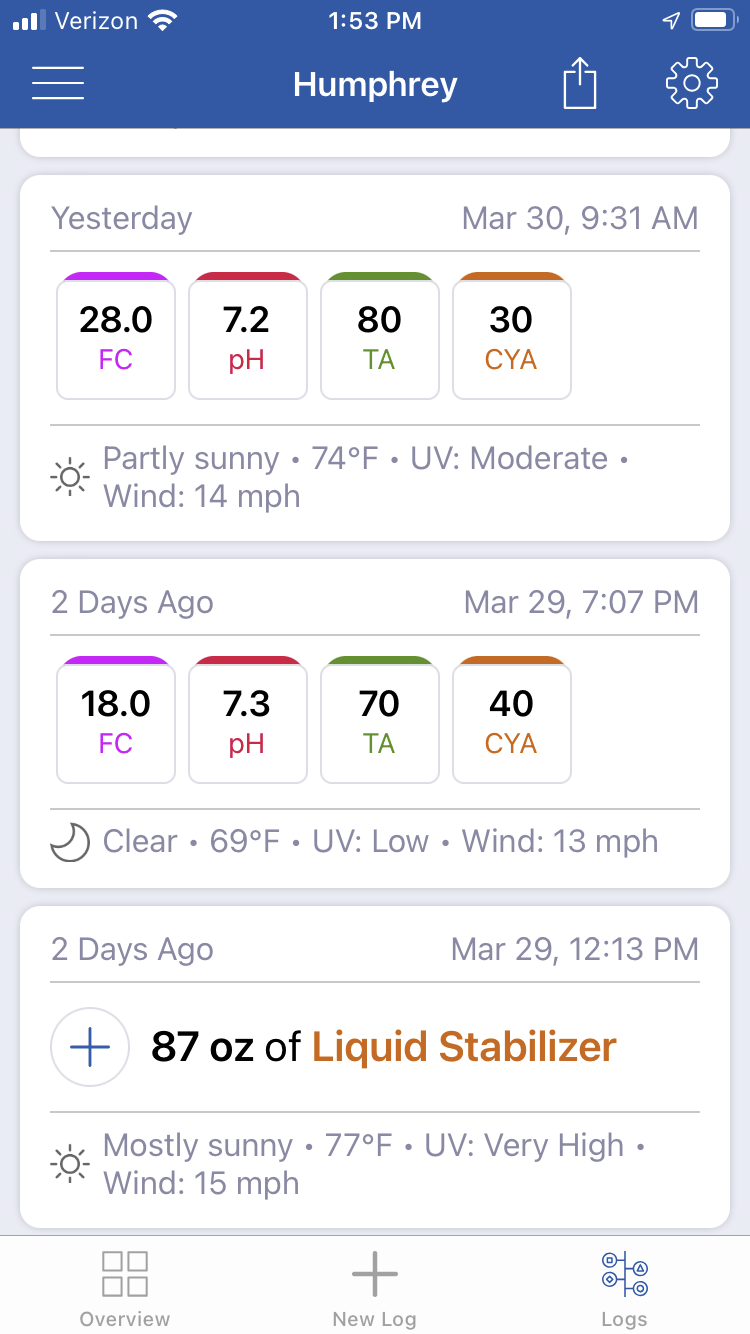
Task: Tap the 18.0 FC reading tile
Action: 116,720
